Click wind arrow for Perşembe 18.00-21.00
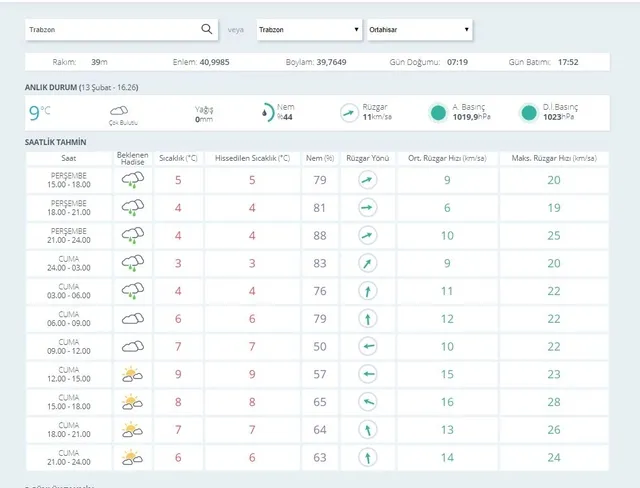 [367, 207]
